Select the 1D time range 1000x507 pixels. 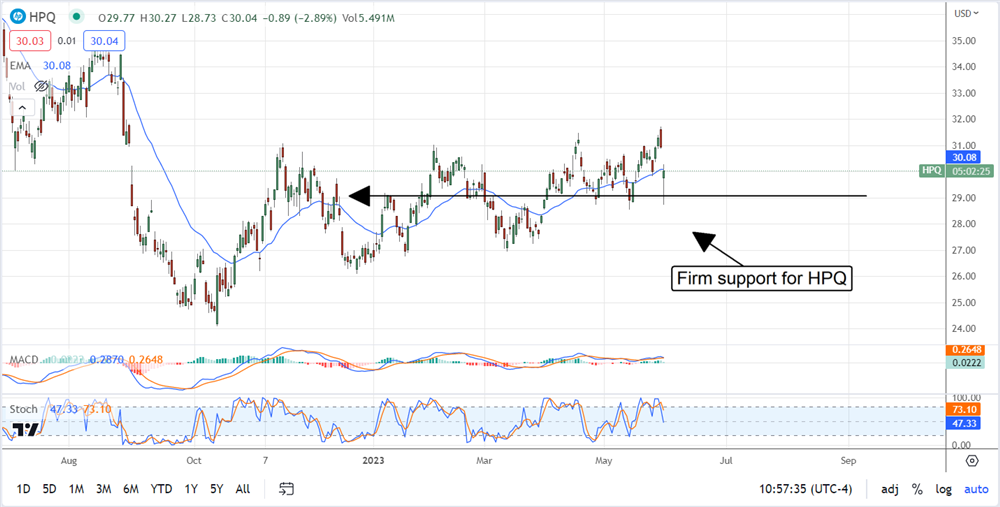(x=24, y=489)
